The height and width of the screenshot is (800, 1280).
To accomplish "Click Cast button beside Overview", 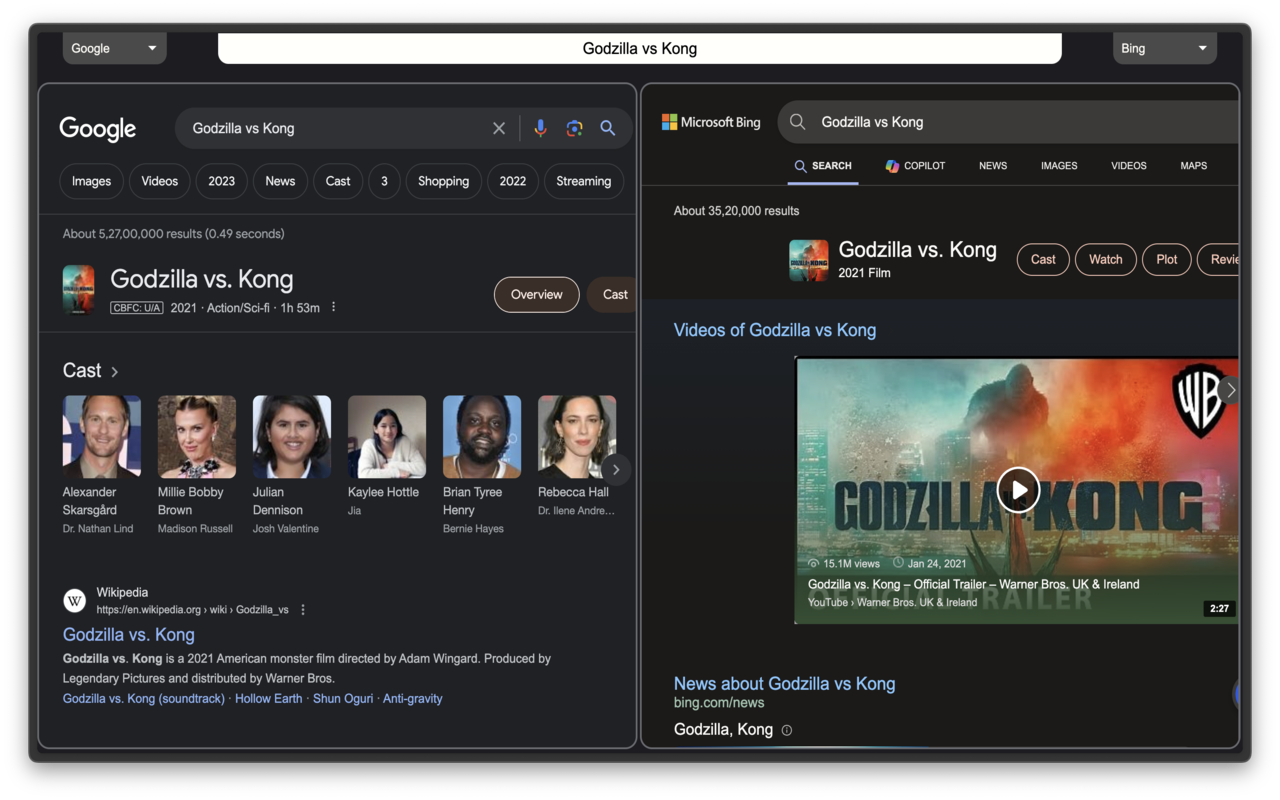I will tap(611, 294).
